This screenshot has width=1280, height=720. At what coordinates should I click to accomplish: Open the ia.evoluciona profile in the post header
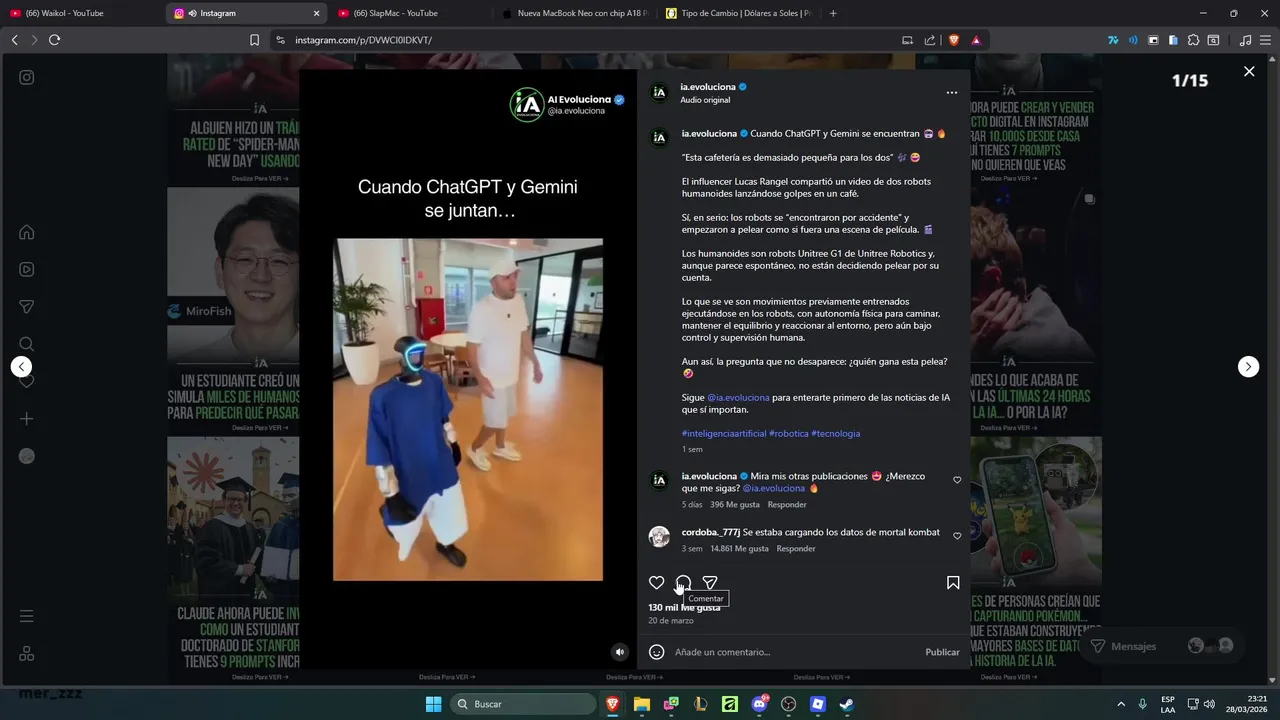click(x=708, y=87)
